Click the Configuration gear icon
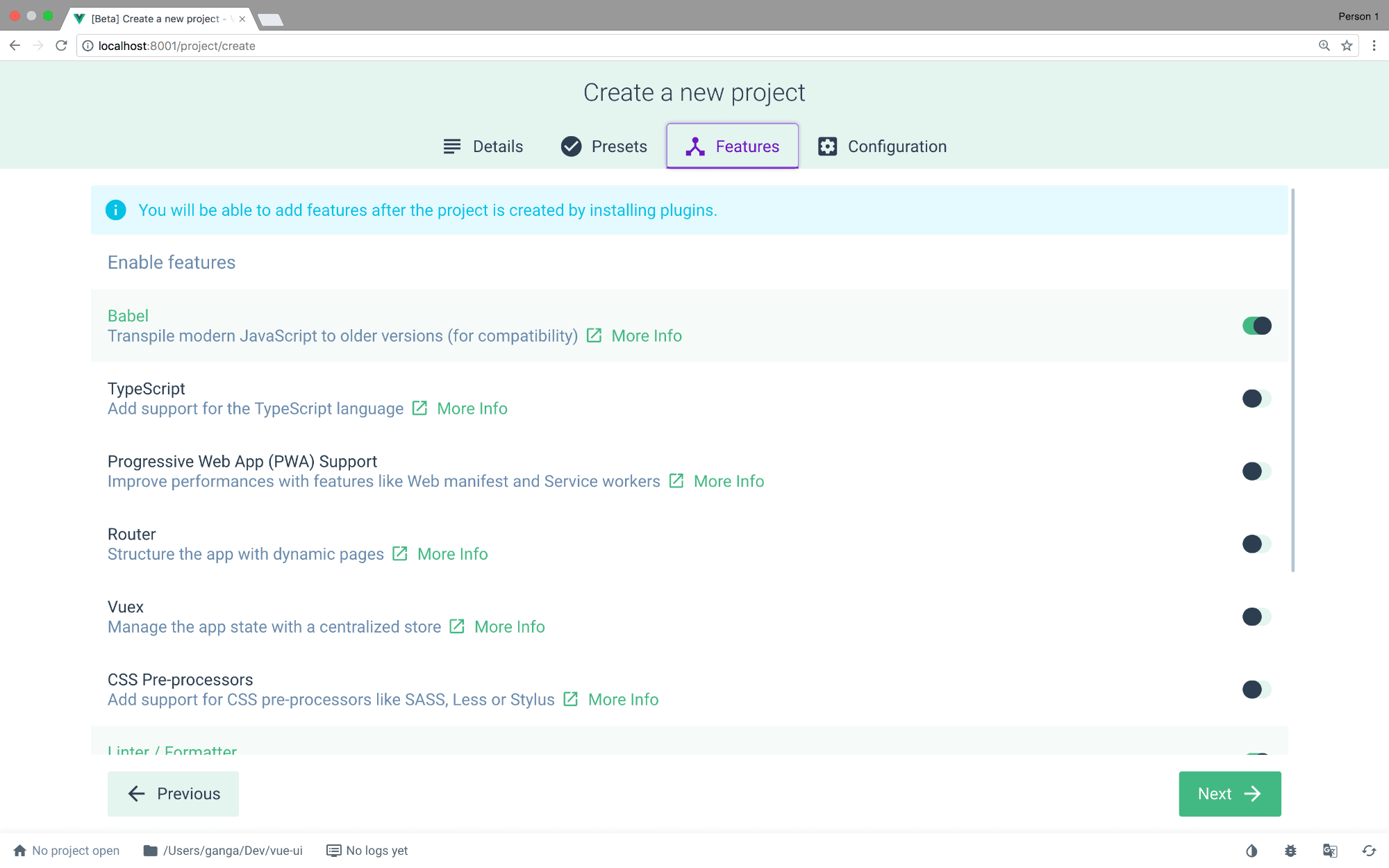 click(x=827, y=147)
